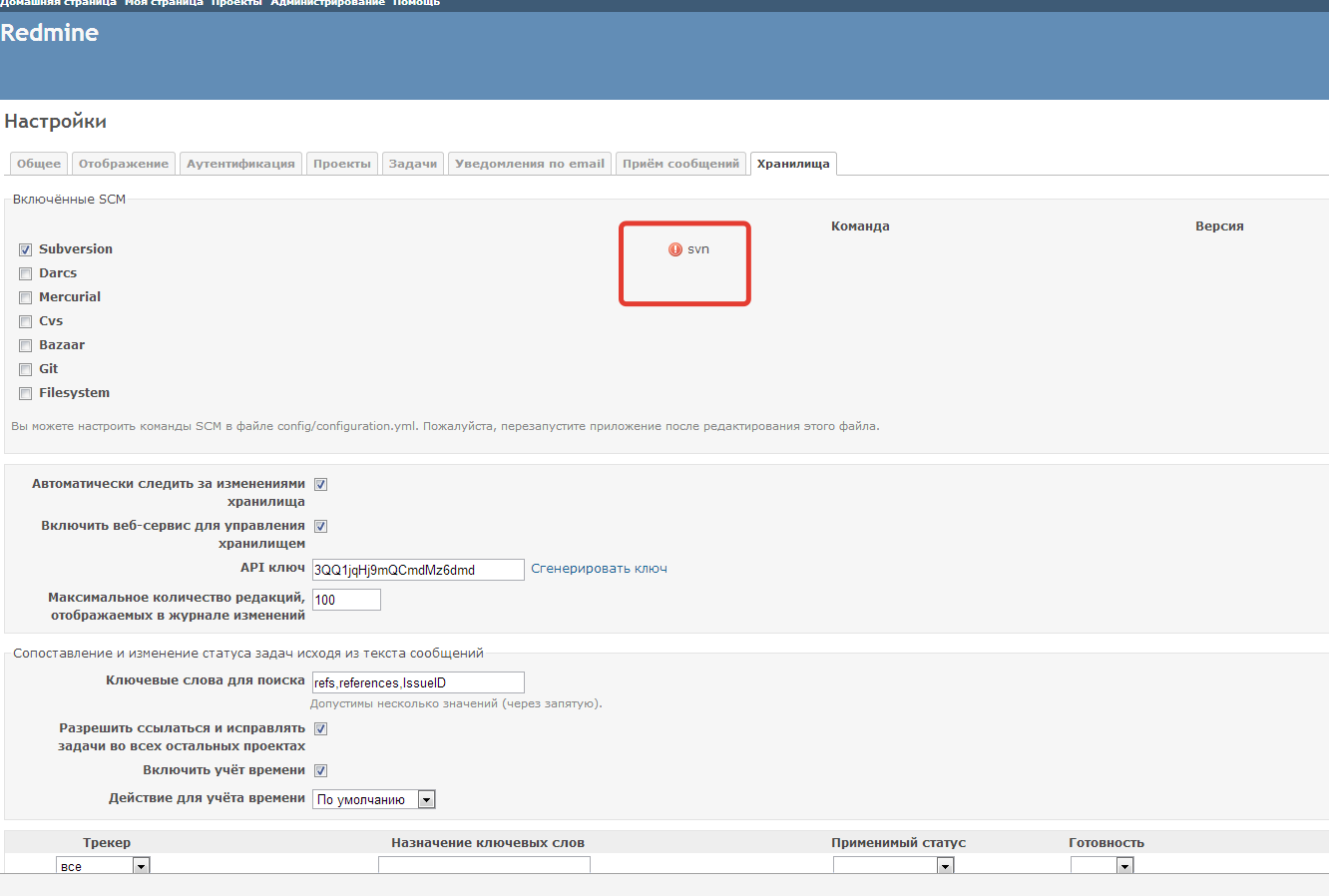Switch to the 'Задачи' tab
This screenshot has height=896, width=1329.
[413, 164]
